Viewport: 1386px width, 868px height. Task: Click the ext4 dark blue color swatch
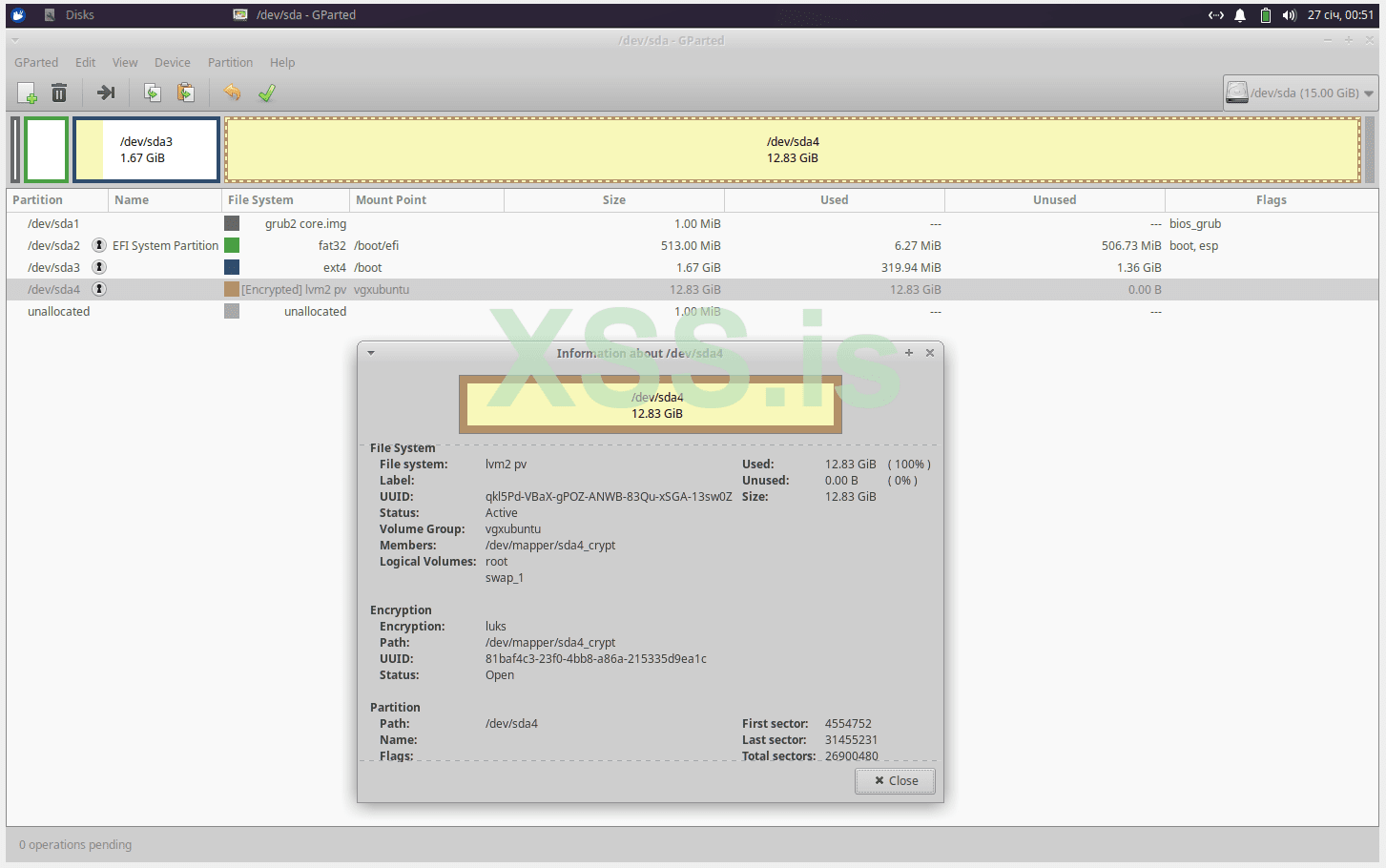232,267
